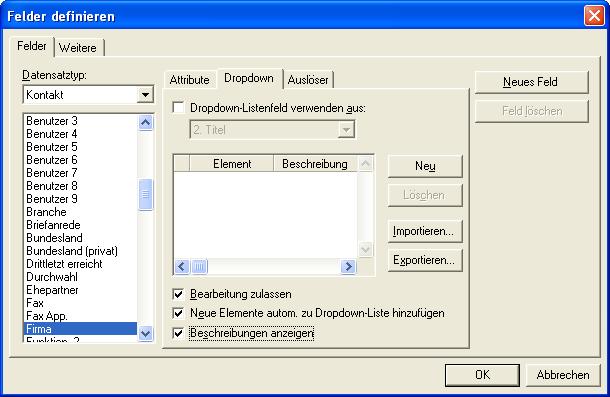The height and width of the screenshot is (397, 610).
Task: Click element table scroll-left arrow
Action: pyautogui.click(x=182, y=267)
